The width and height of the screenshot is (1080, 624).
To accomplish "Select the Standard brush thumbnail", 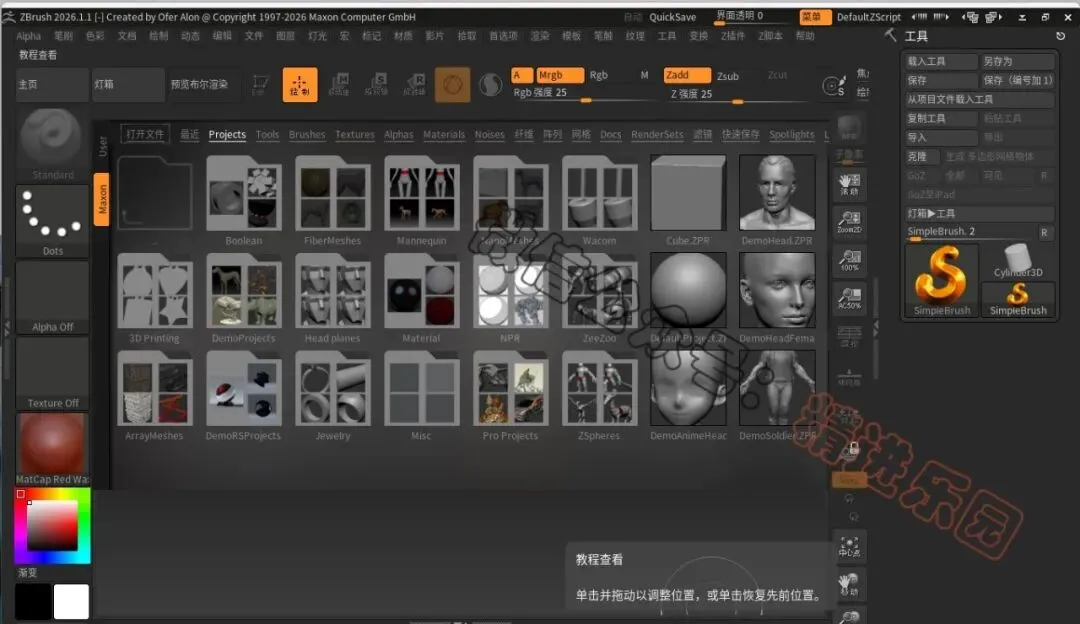I will coord(52,143).
